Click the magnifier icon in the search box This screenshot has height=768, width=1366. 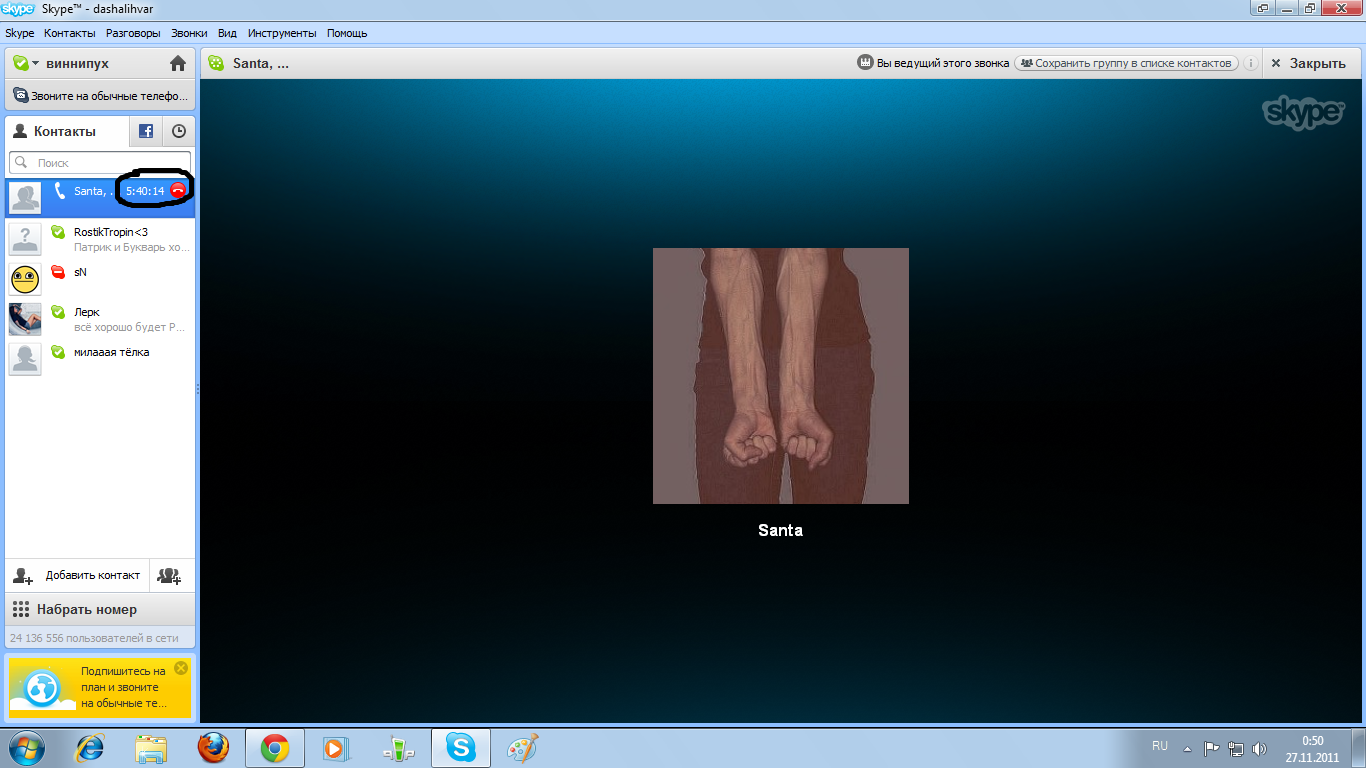coord(22,162)
